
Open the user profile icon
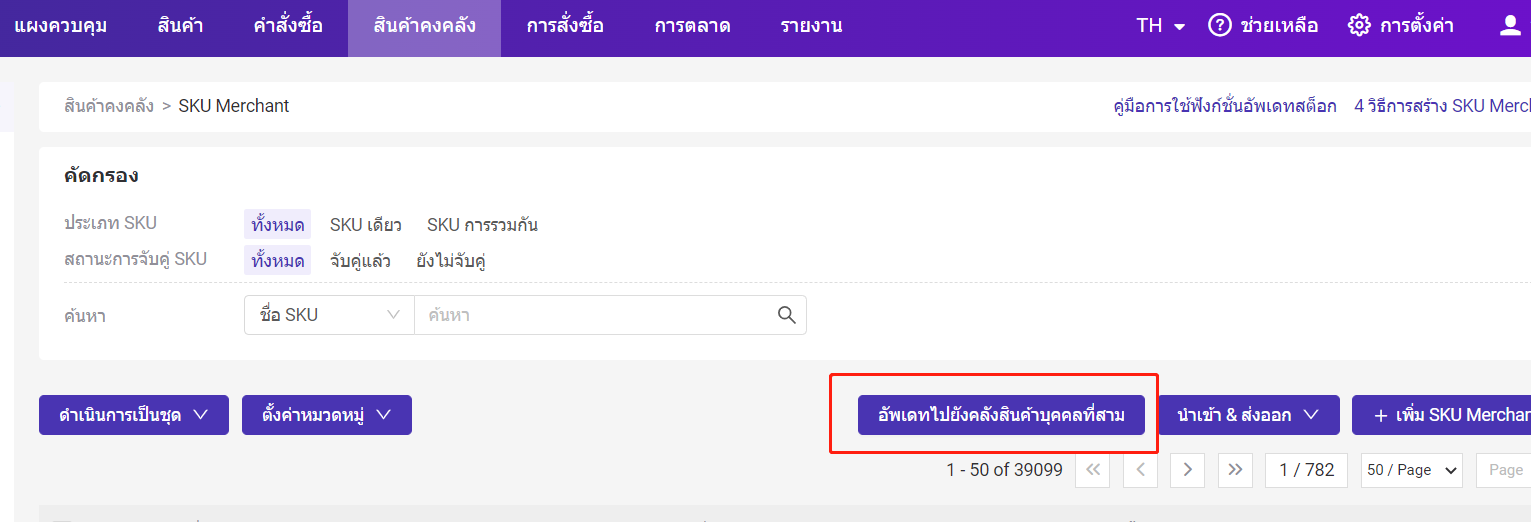1510,26
